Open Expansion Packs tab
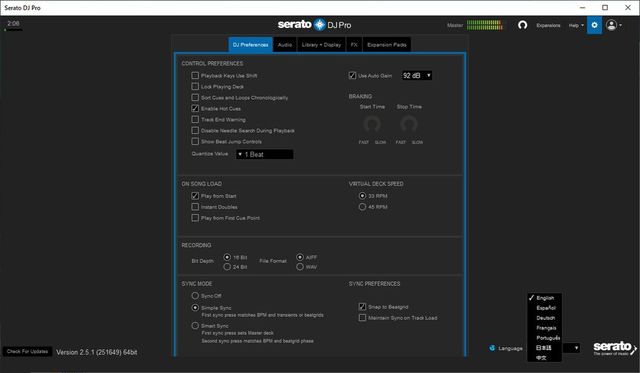 click(x=387, y=44)
